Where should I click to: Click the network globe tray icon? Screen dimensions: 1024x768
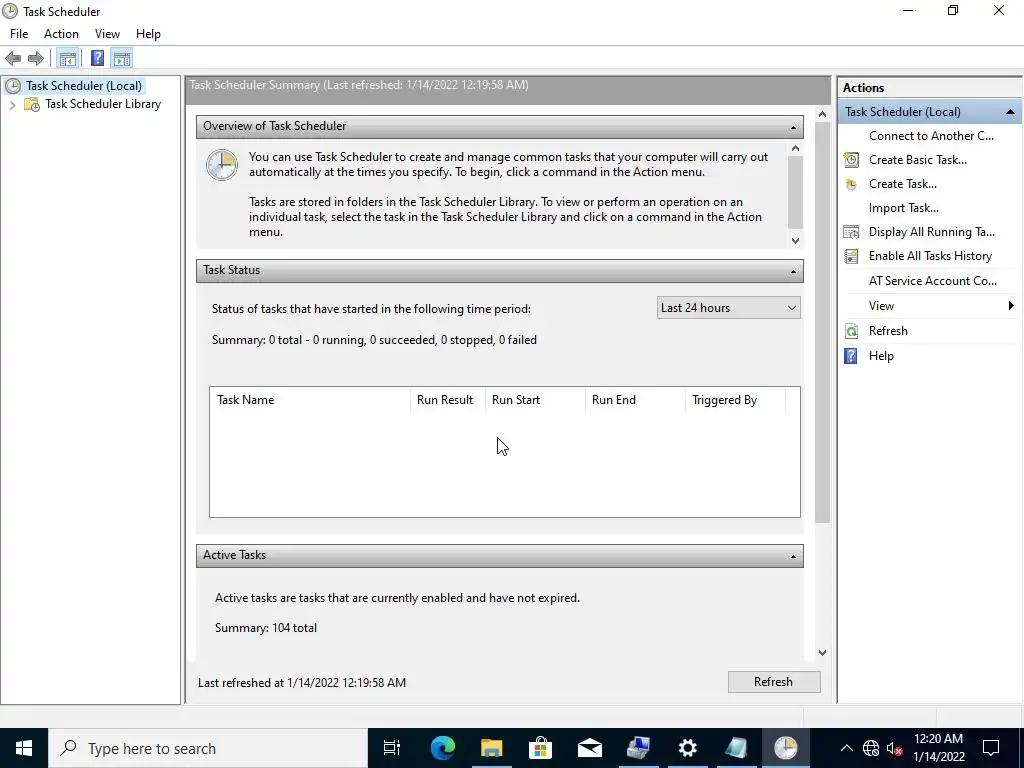[871, 748]
